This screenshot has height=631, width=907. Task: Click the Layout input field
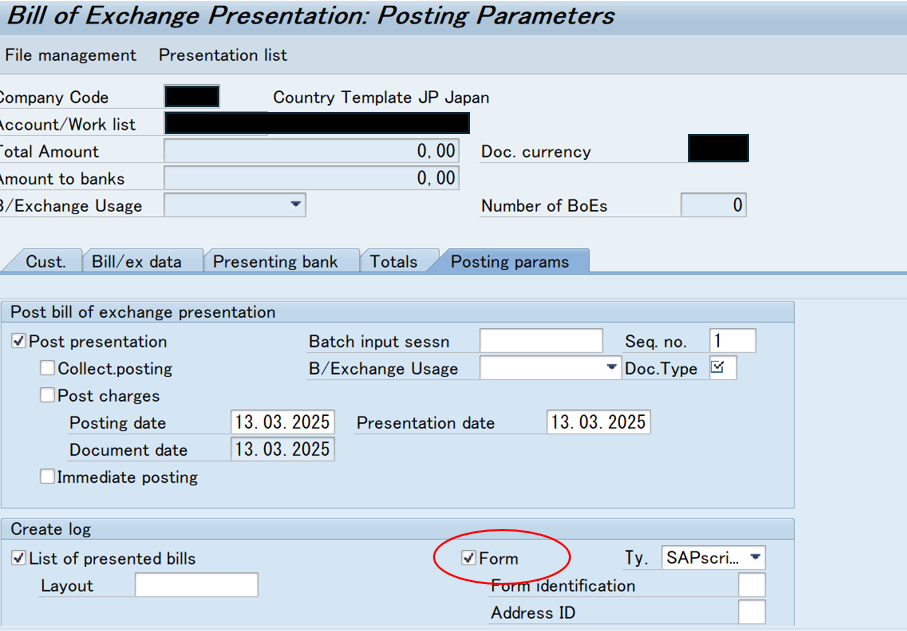tap(197, 585)
